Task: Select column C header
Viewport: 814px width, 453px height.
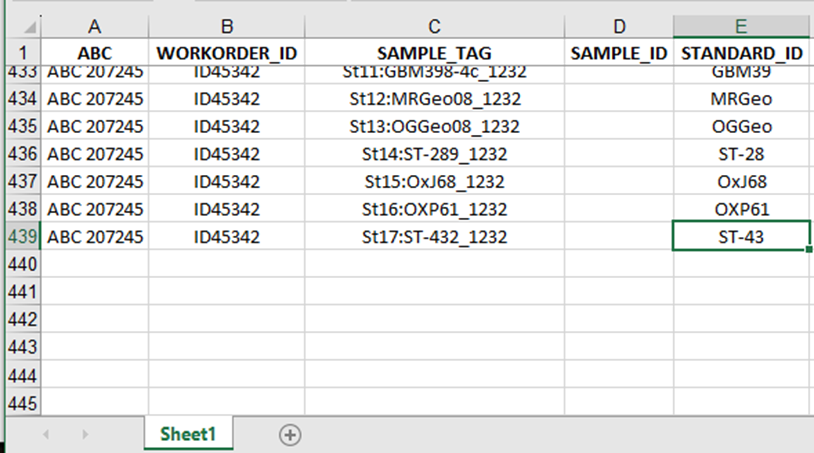Action: click(434, 25)
